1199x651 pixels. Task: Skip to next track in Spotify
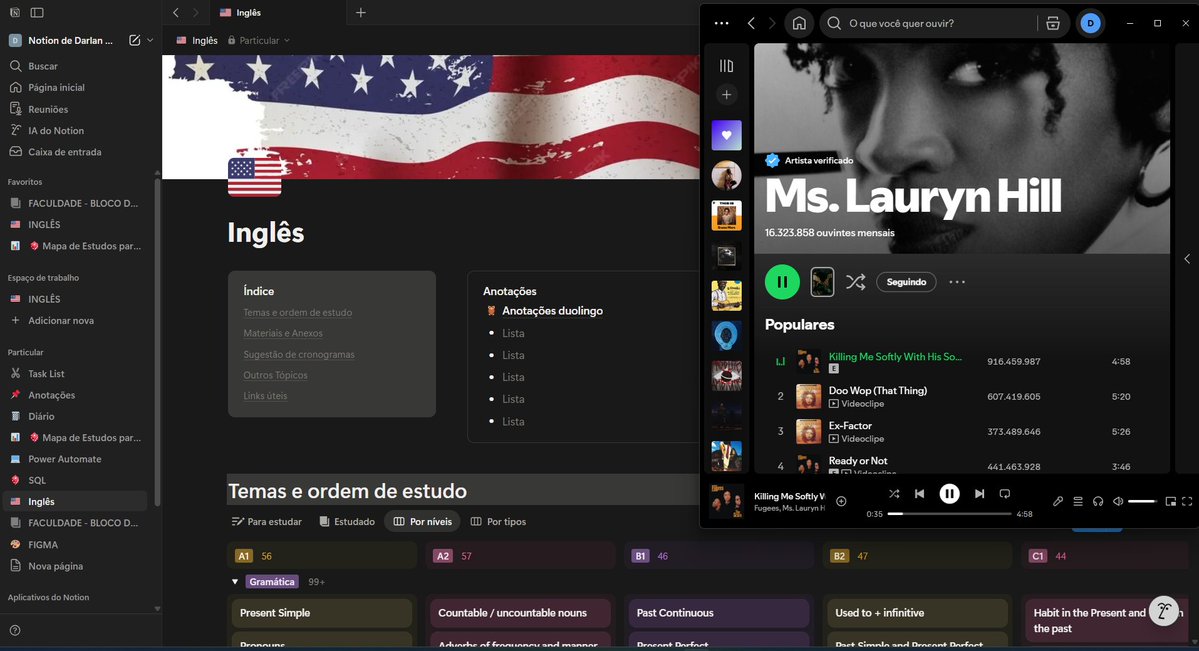(980, 494)
